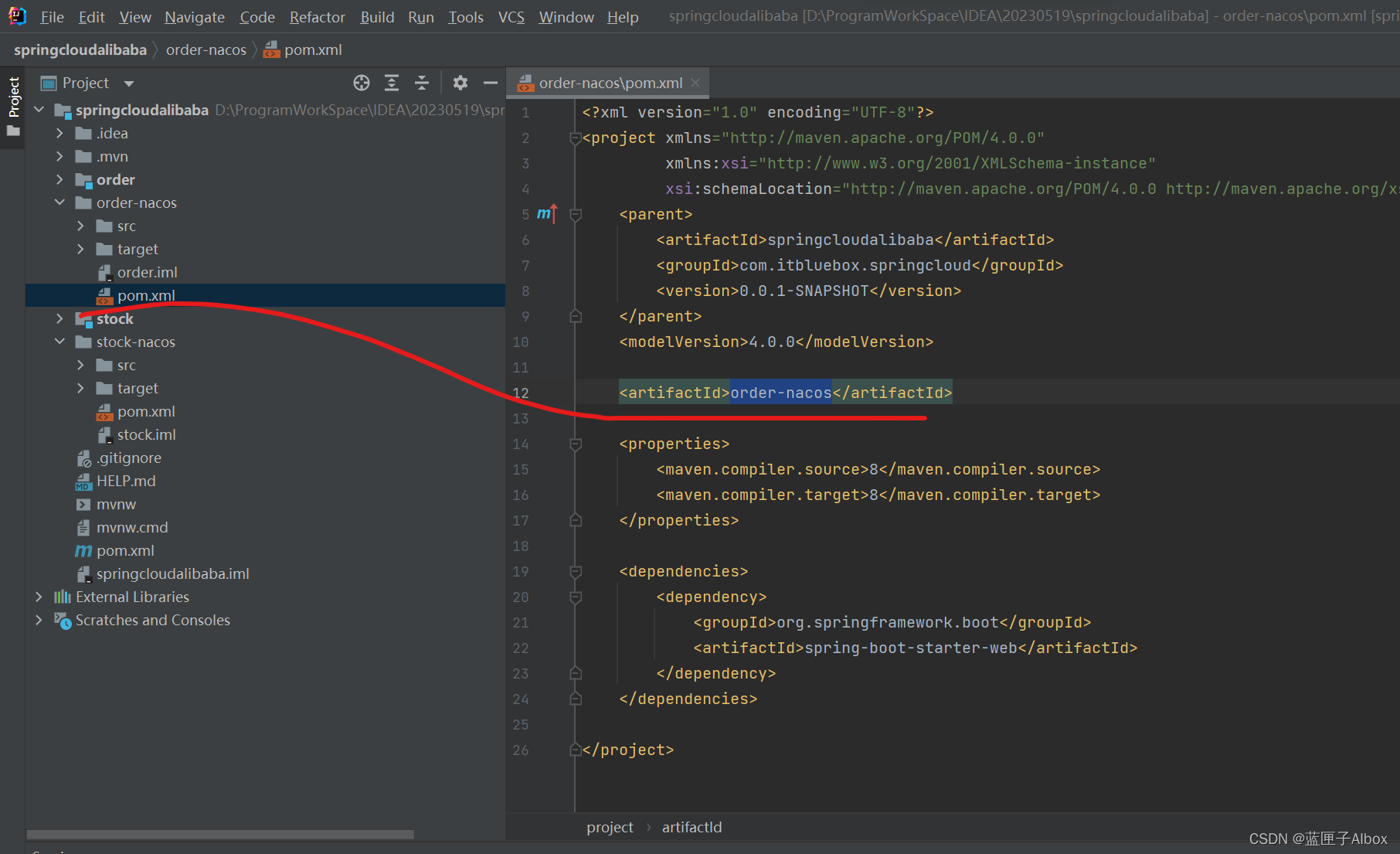1400x854 pixels.
Task: Click line number 12 in gutter
Action: click(521, 393)
